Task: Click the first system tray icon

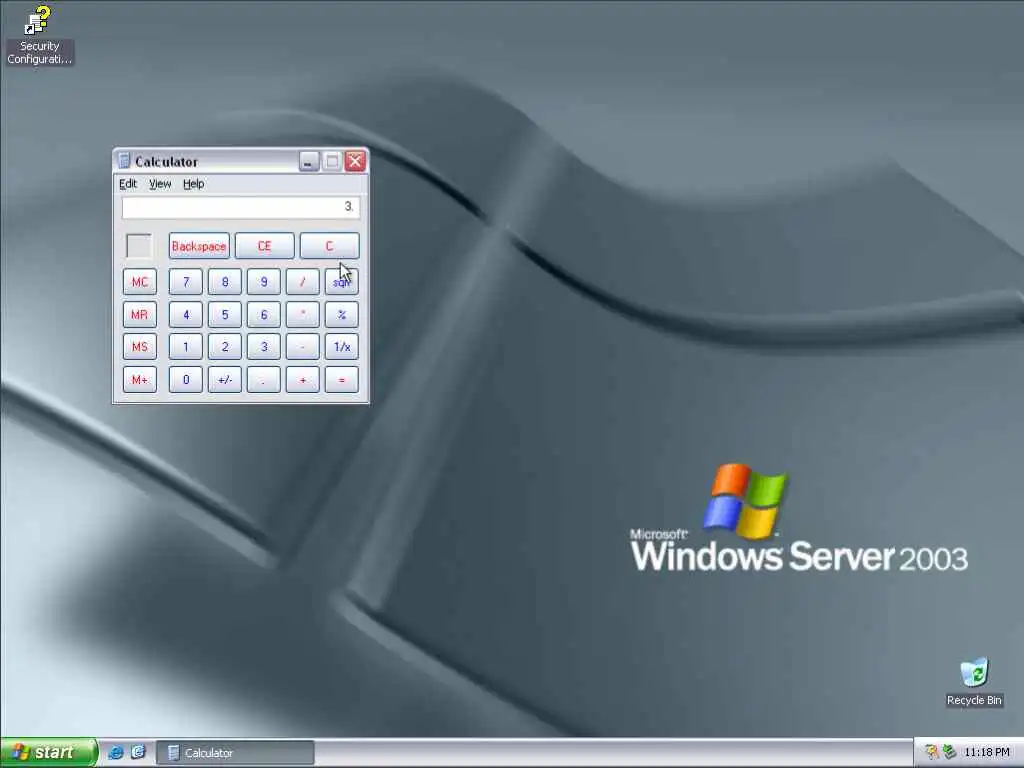Action: tap(931, 752)
